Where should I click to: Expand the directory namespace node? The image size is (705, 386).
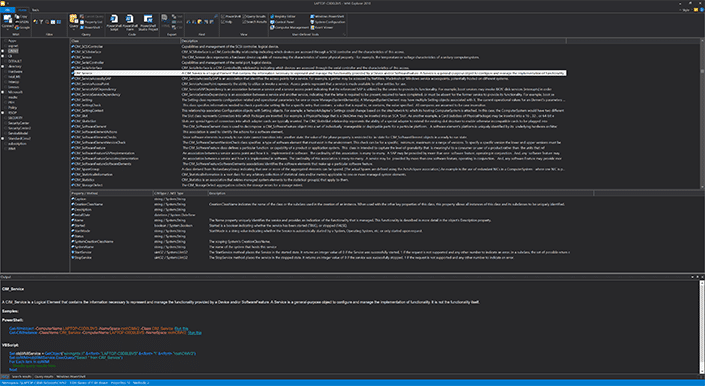point(3,67)
